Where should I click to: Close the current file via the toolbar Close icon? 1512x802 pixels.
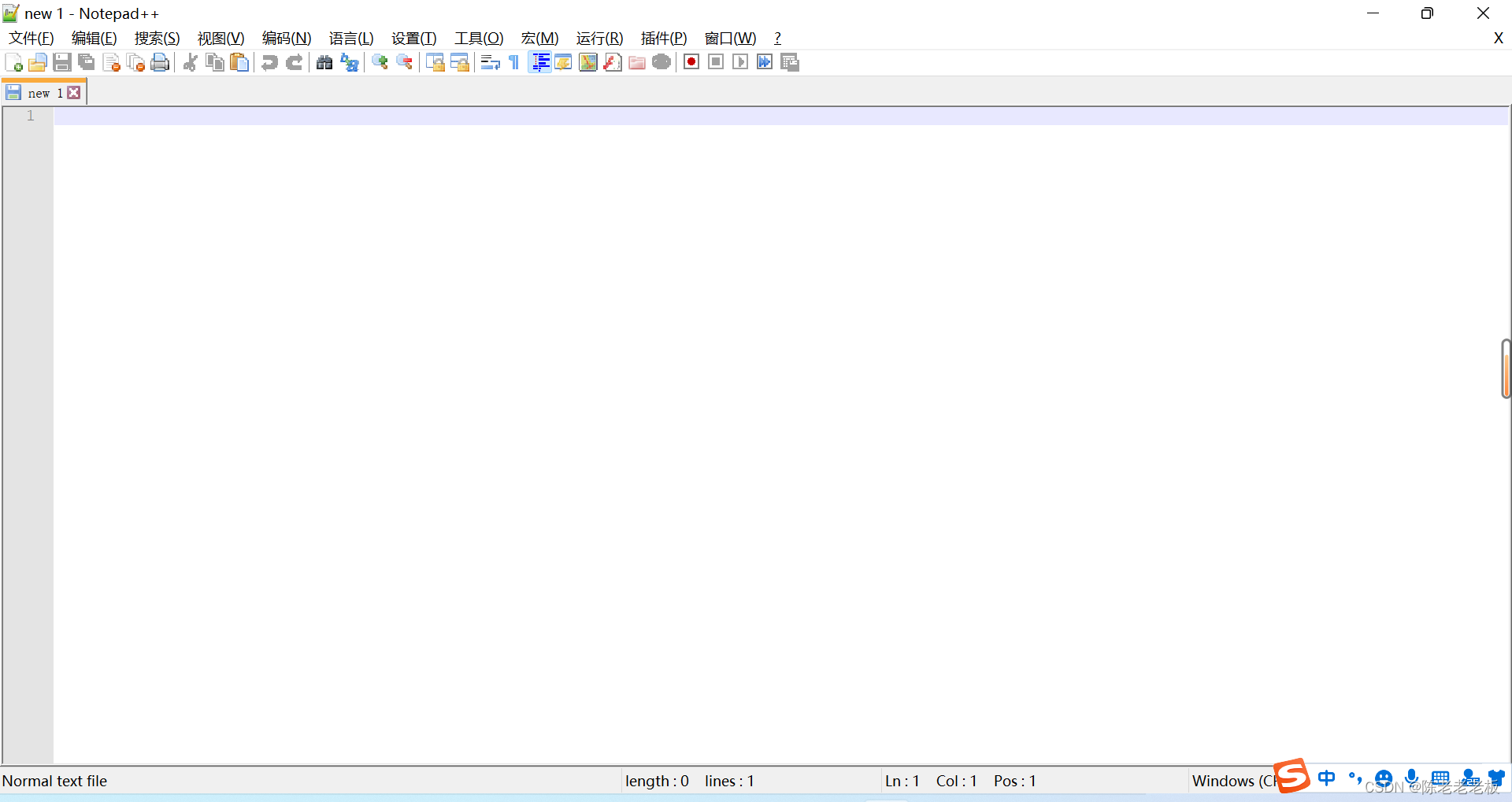tap(111, 62)
